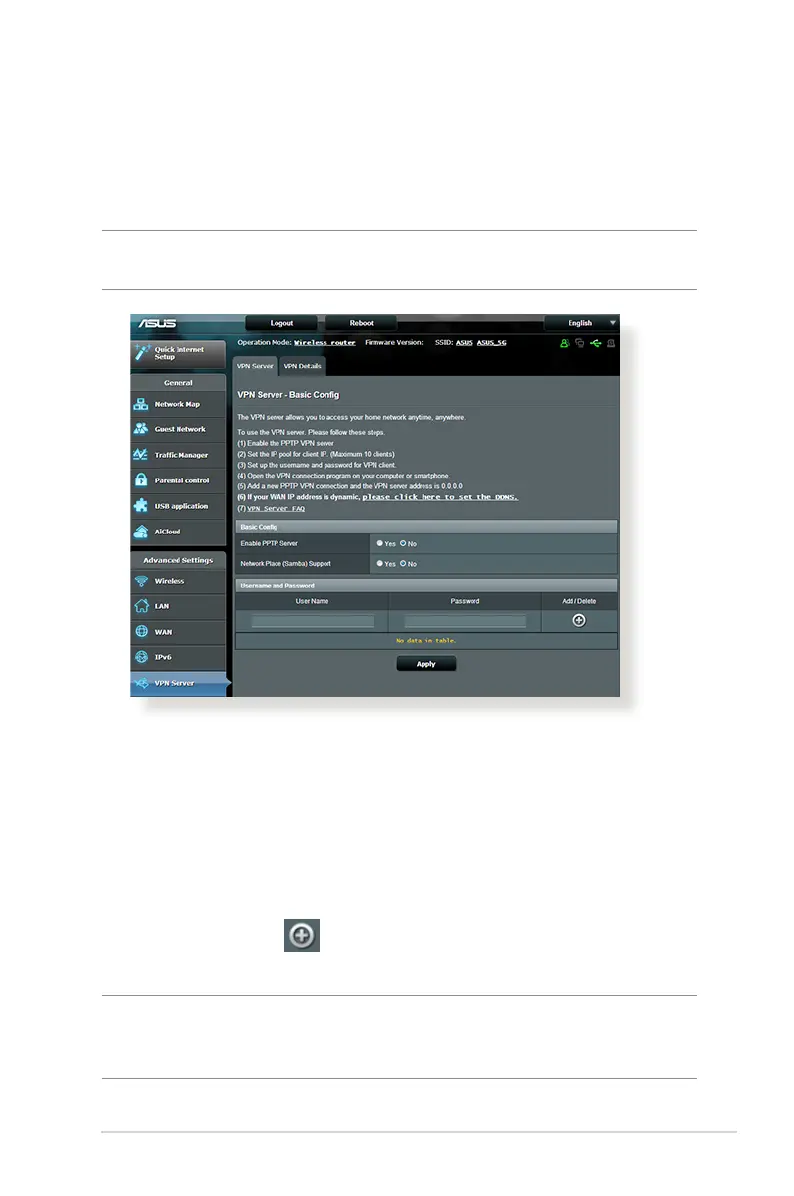This screenshot has height=1196, width=794.
Task: Open LAN settings
Action: tap(178, 606)
